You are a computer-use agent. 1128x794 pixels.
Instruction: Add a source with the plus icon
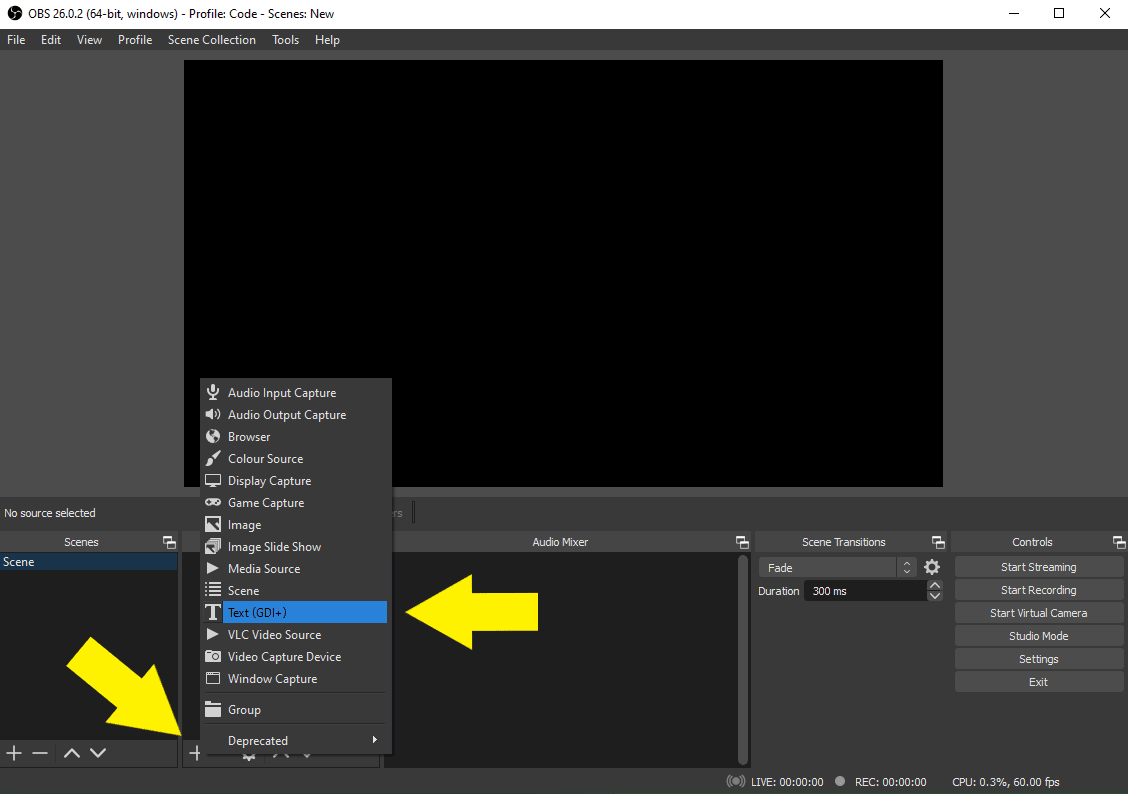click(195, 753)
